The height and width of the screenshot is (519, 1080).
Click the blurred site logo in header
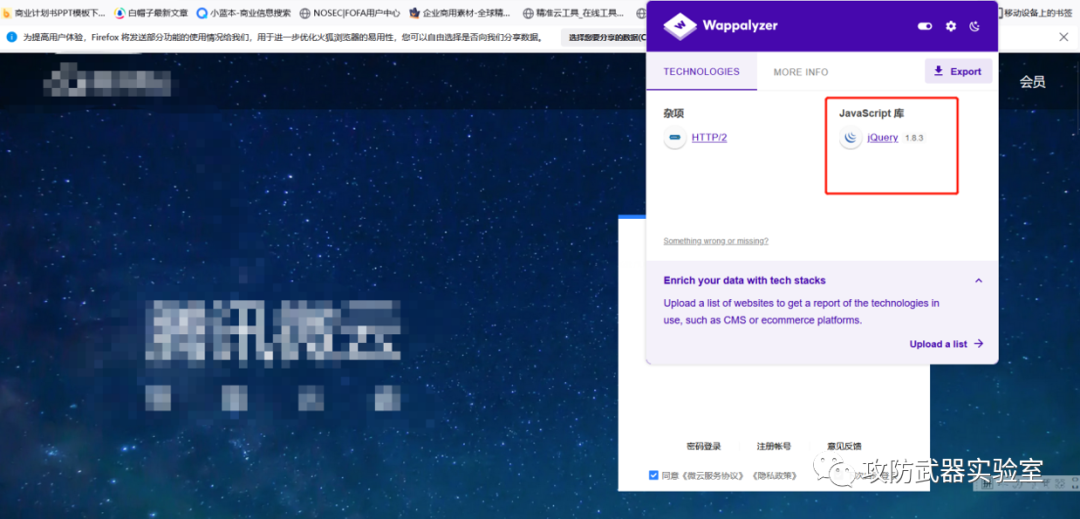tap(107, 81)
